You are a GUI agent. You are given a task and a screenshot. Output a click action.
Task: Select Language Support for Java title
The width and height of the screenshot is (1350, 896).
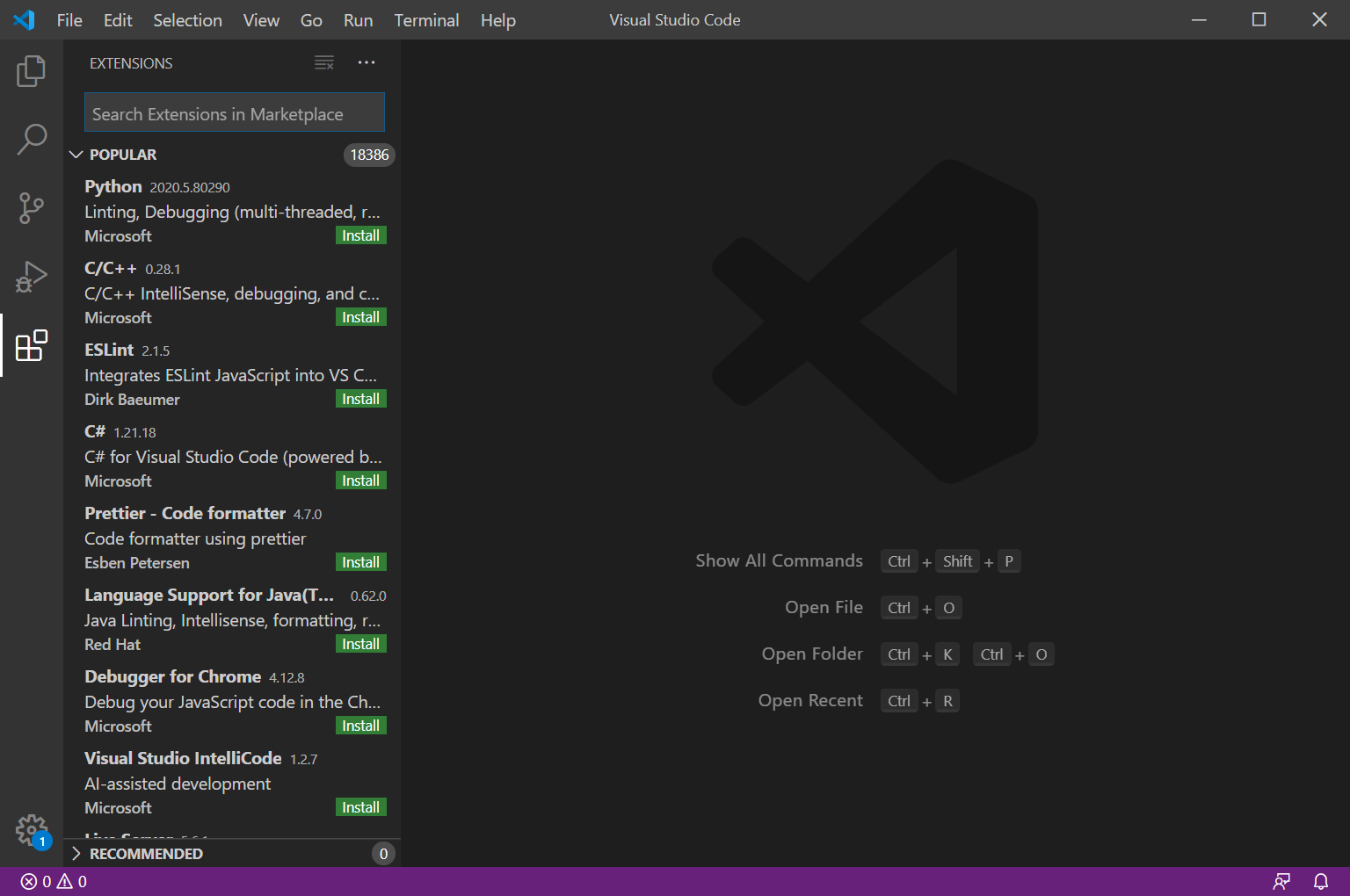[x=209, y=595]
